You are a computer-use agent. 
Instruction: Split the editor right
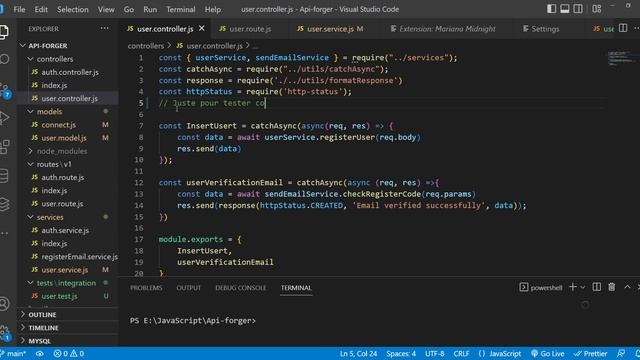623,28
